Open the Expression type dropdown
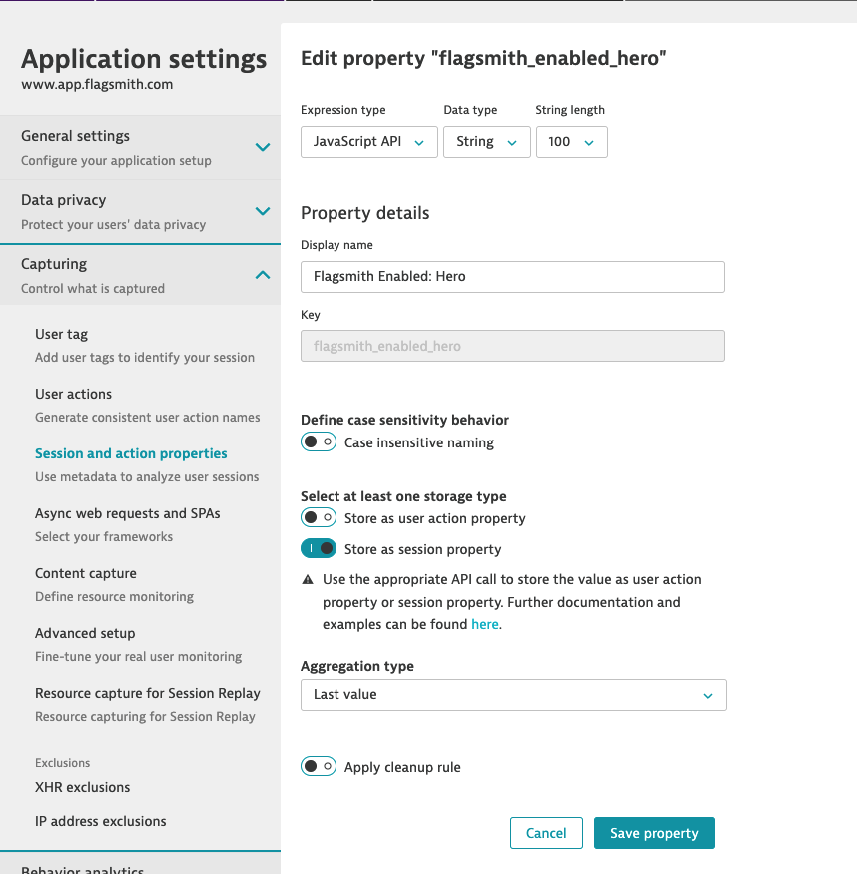 pyautogui.click(x=369, y=142)
